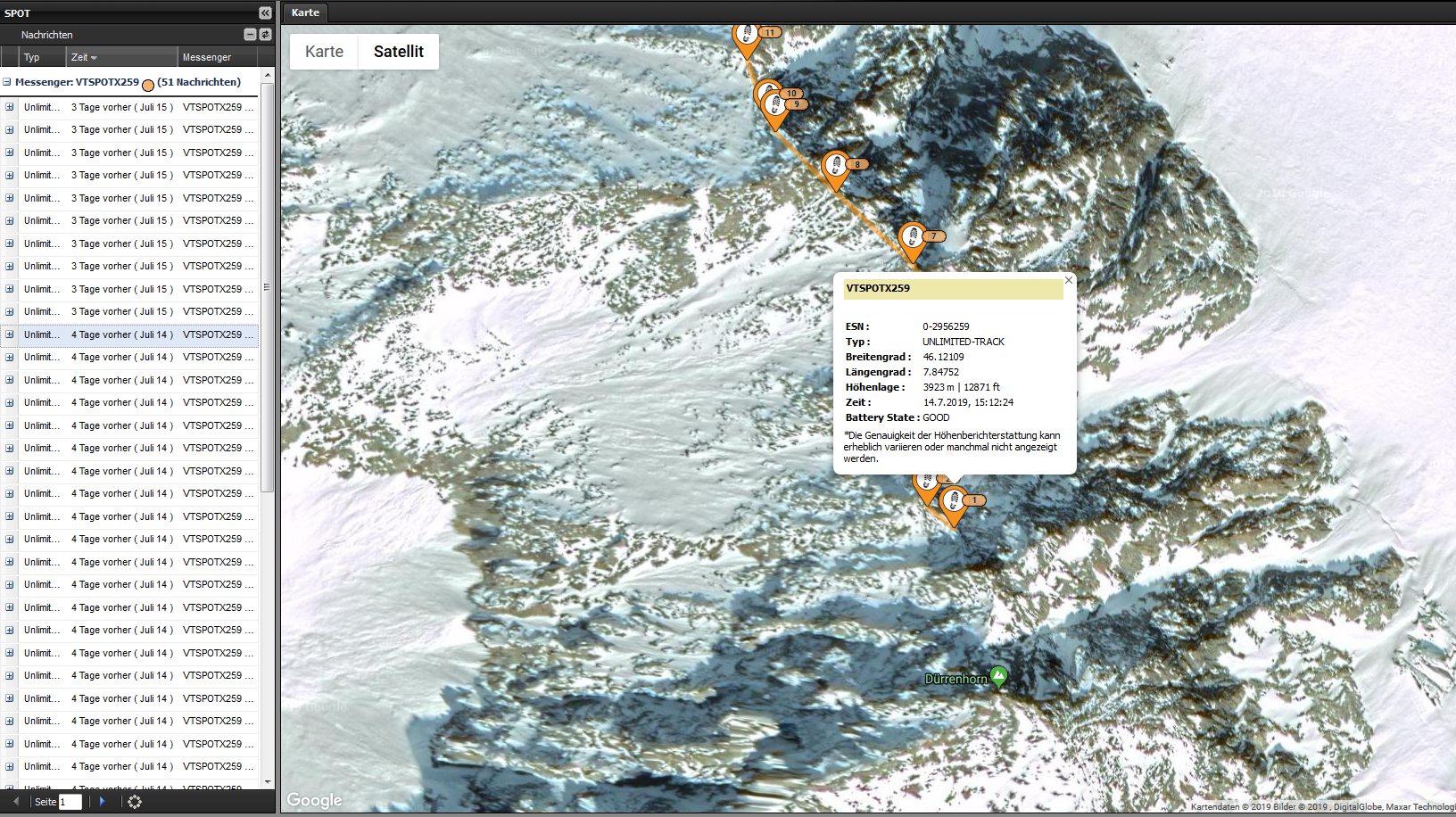Close the VTSPOTX259 info popup

click(x=1068, y=280)
